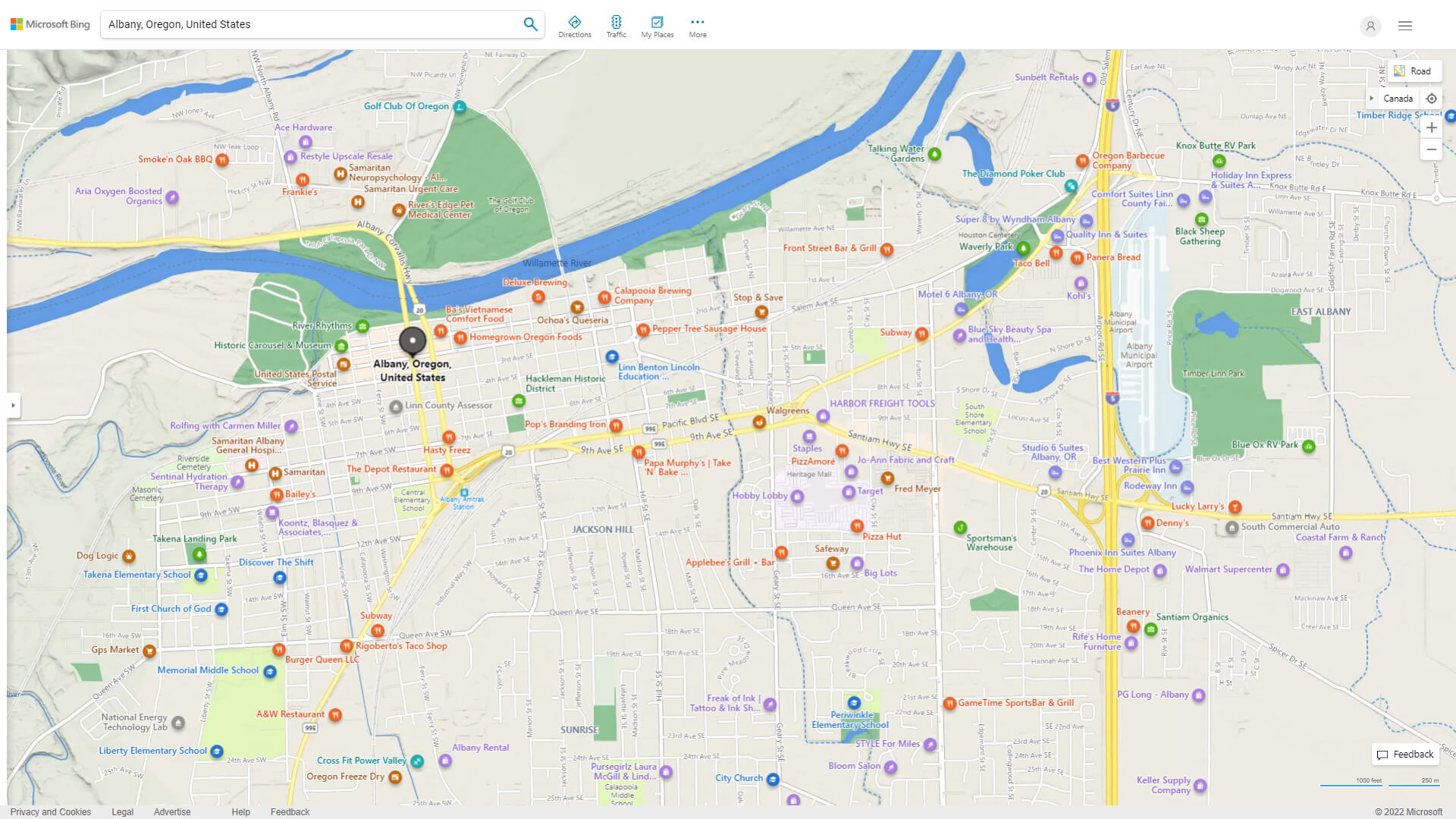Toggle the traffic overlay on
The width and height of the screenshot is (1456, 819).
point(617,25)
